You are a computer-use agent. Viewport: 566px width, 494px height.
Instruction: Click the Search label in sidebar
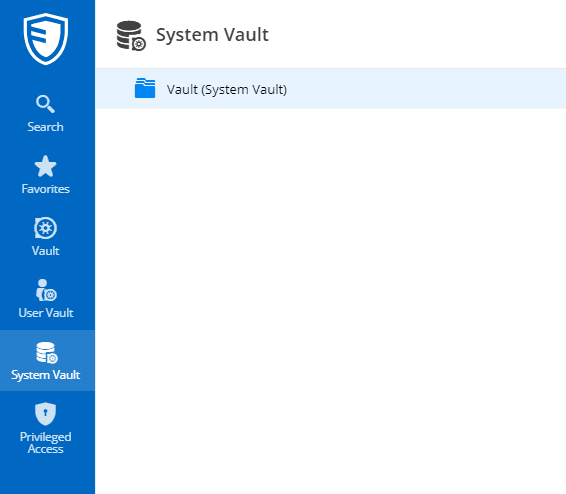(45, 127)
